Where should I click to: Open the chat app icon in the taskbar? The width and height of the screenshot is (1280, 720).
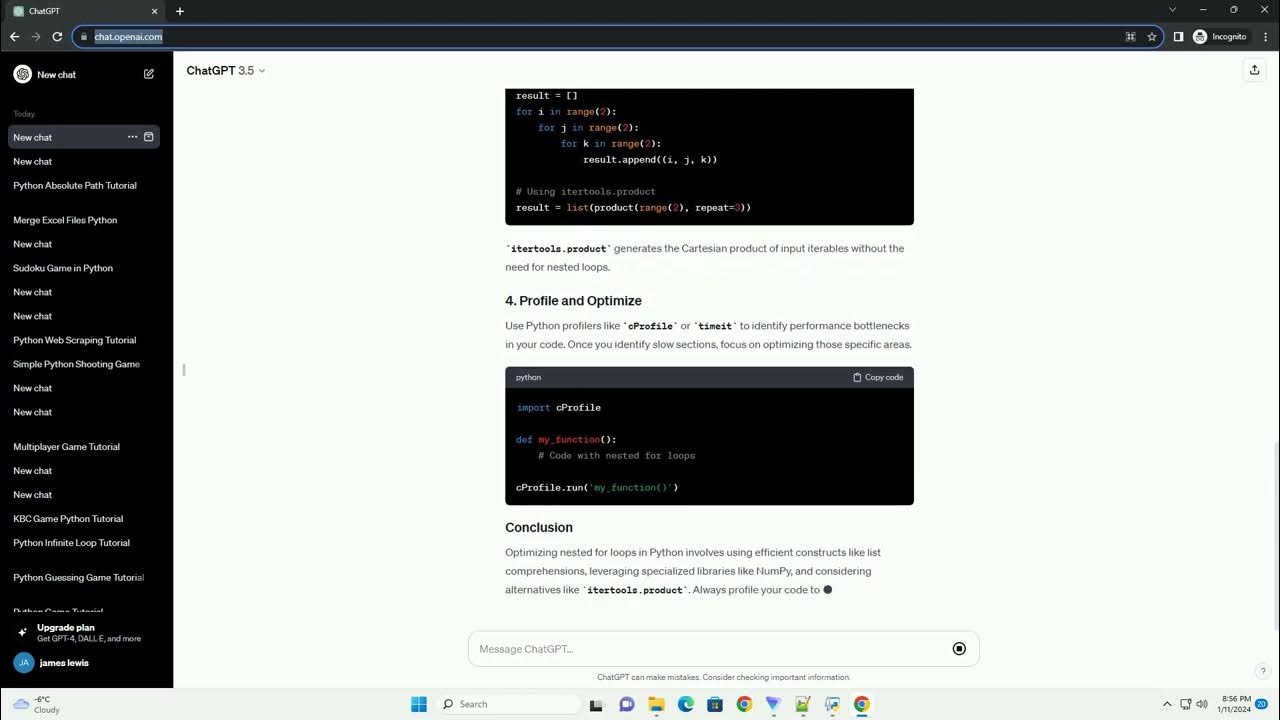click(x=627, y=704)
